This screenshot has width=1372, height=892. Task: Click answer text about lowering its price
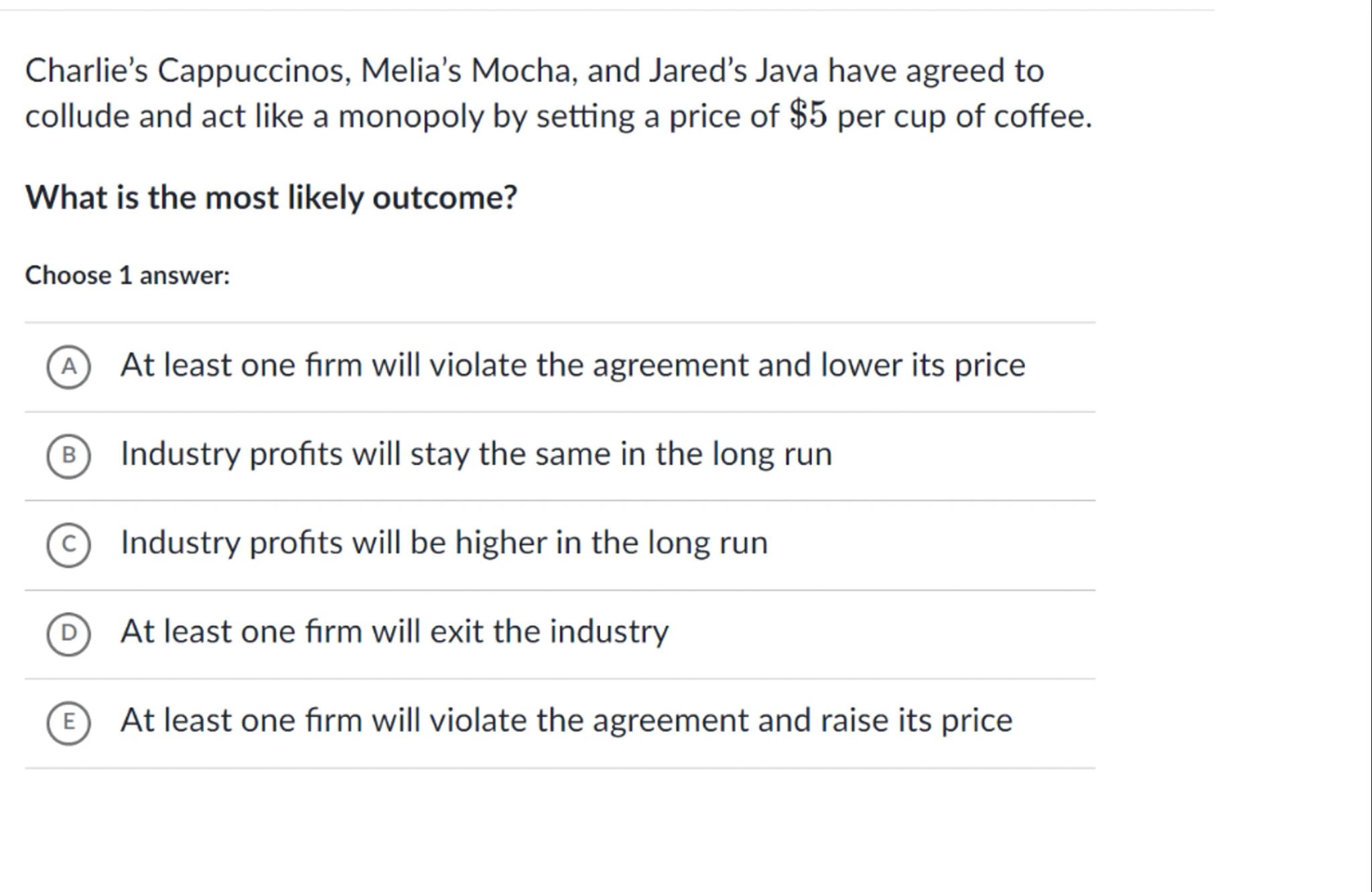[x=572, y=366]
